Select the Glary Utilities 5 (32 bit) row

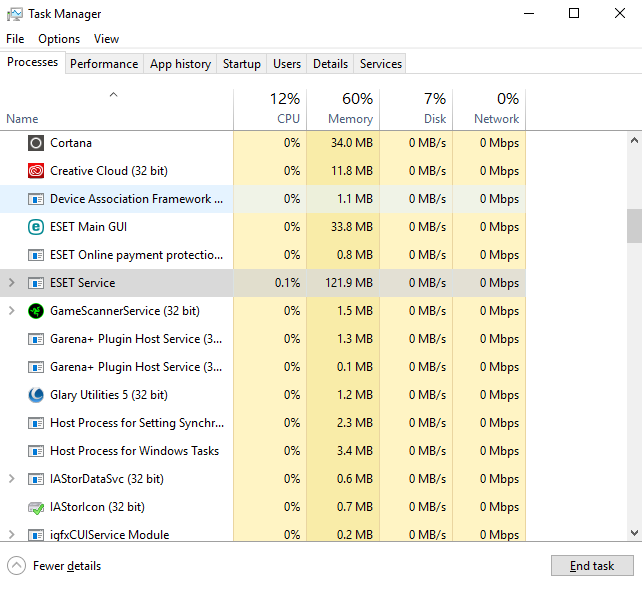coord(262,395)
